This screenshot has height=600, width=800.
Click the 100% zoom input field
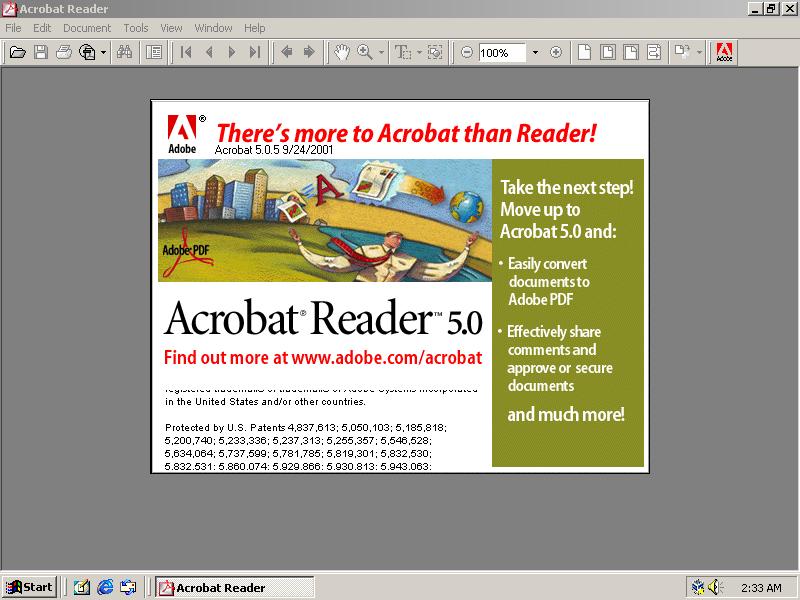pyautogui.click(x=503, y=53)
